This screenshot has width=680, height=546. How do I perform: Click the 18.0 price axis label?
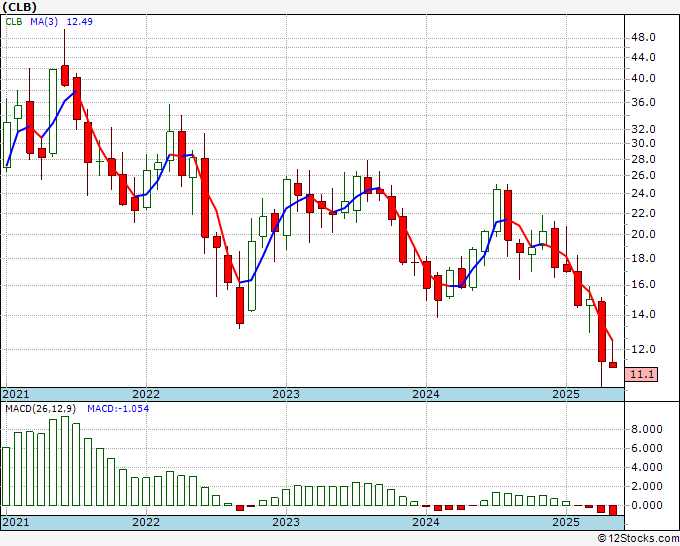643,258
